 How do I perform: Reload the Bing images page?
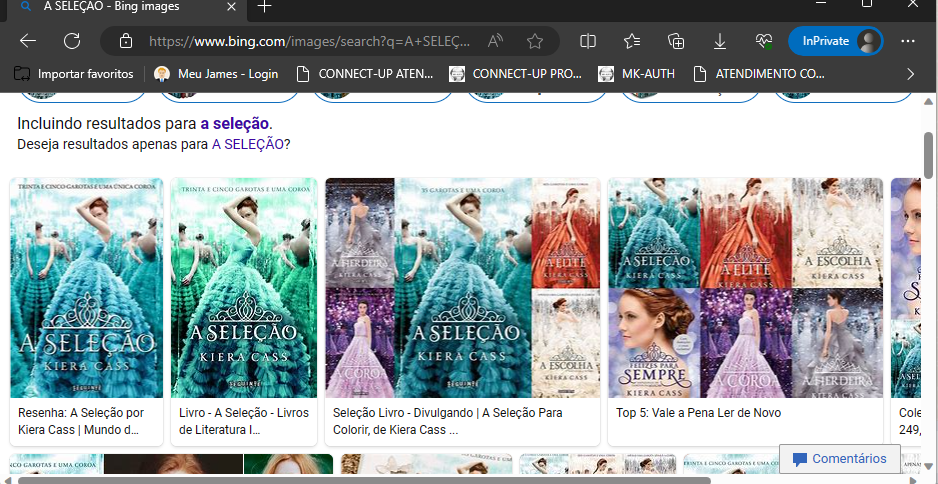[72, 41]
